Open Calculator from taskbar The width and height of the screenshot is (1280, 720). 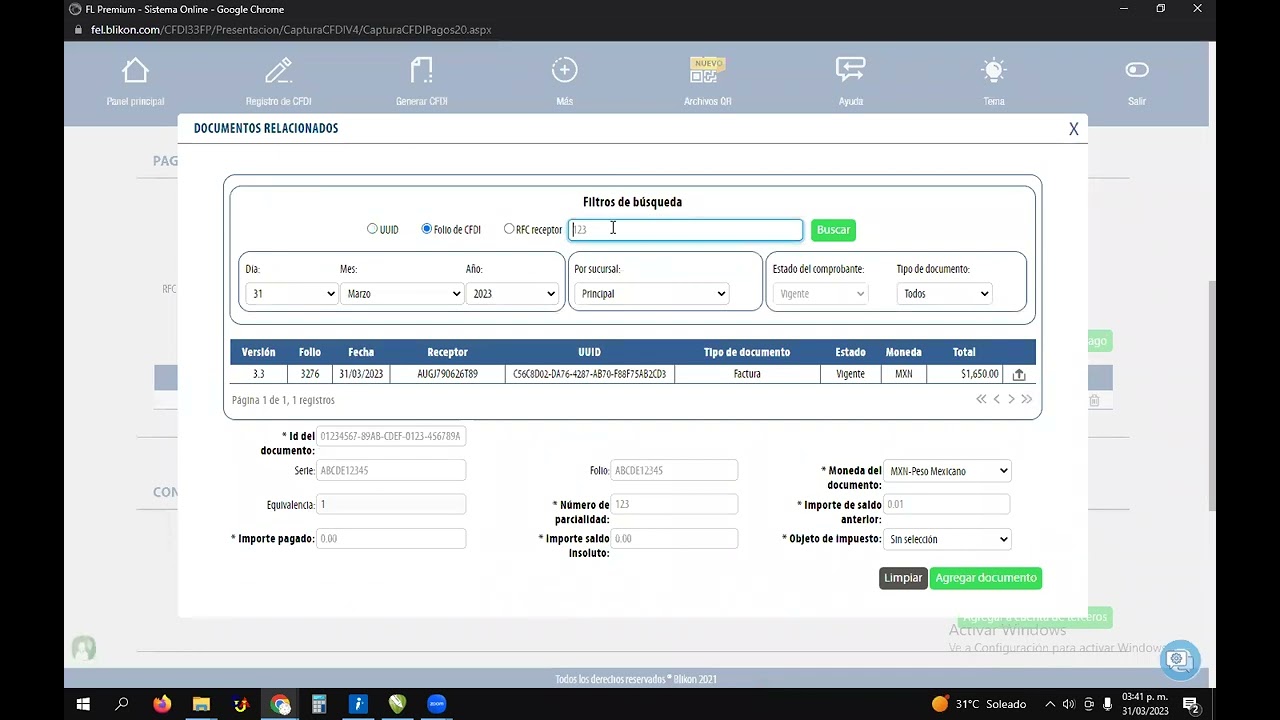point(319,704)
